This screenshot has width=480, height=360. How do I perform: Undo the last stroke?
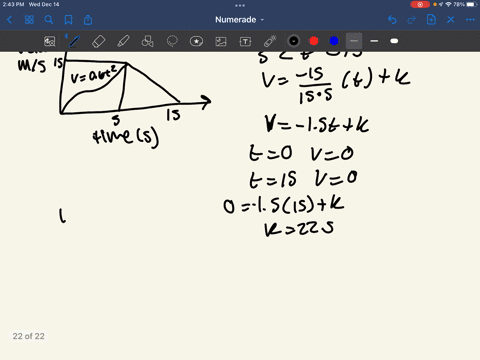coord(392,20)
